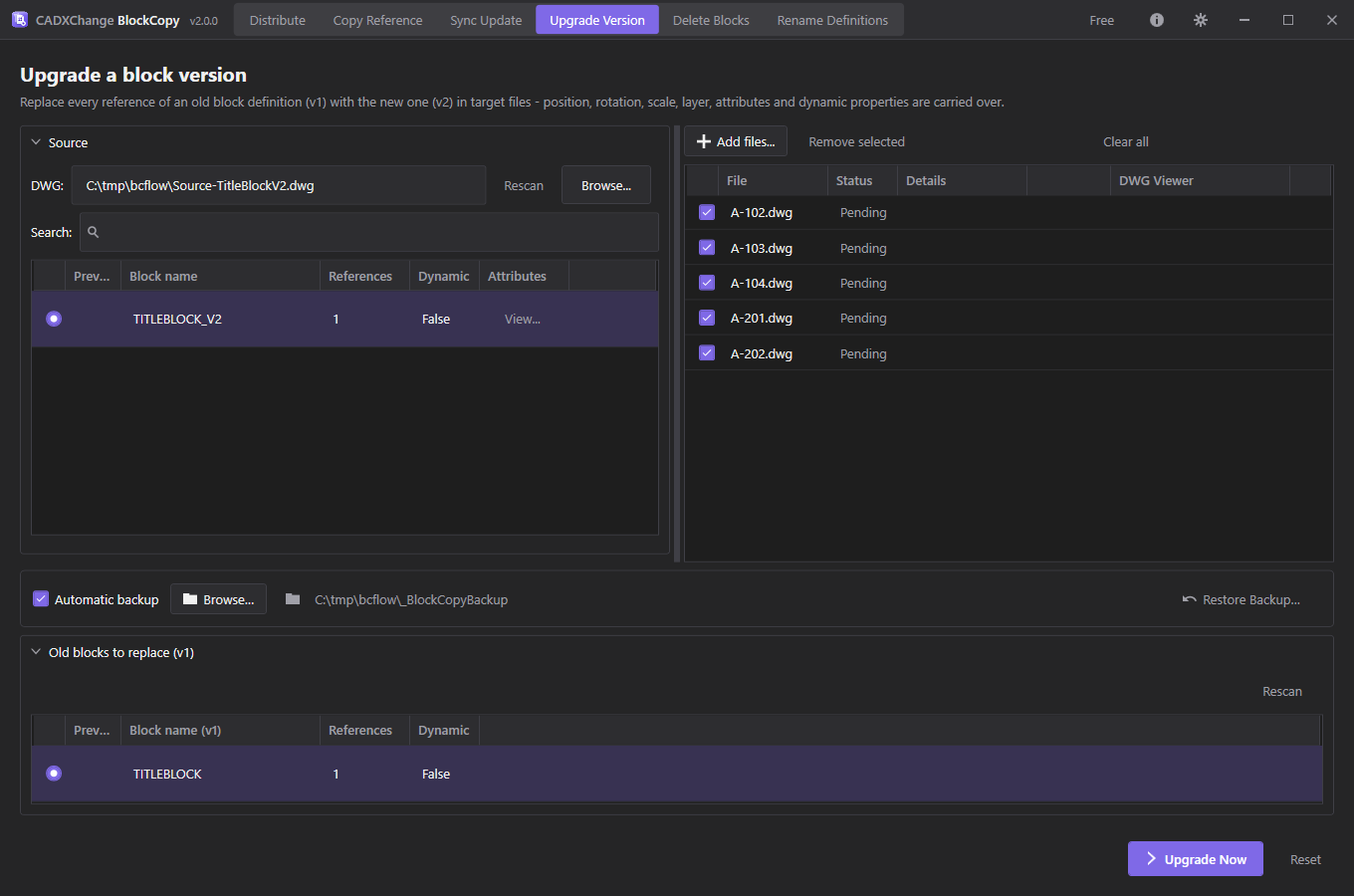Toggle the A-202.dwg checkbox

pos(707,353)
